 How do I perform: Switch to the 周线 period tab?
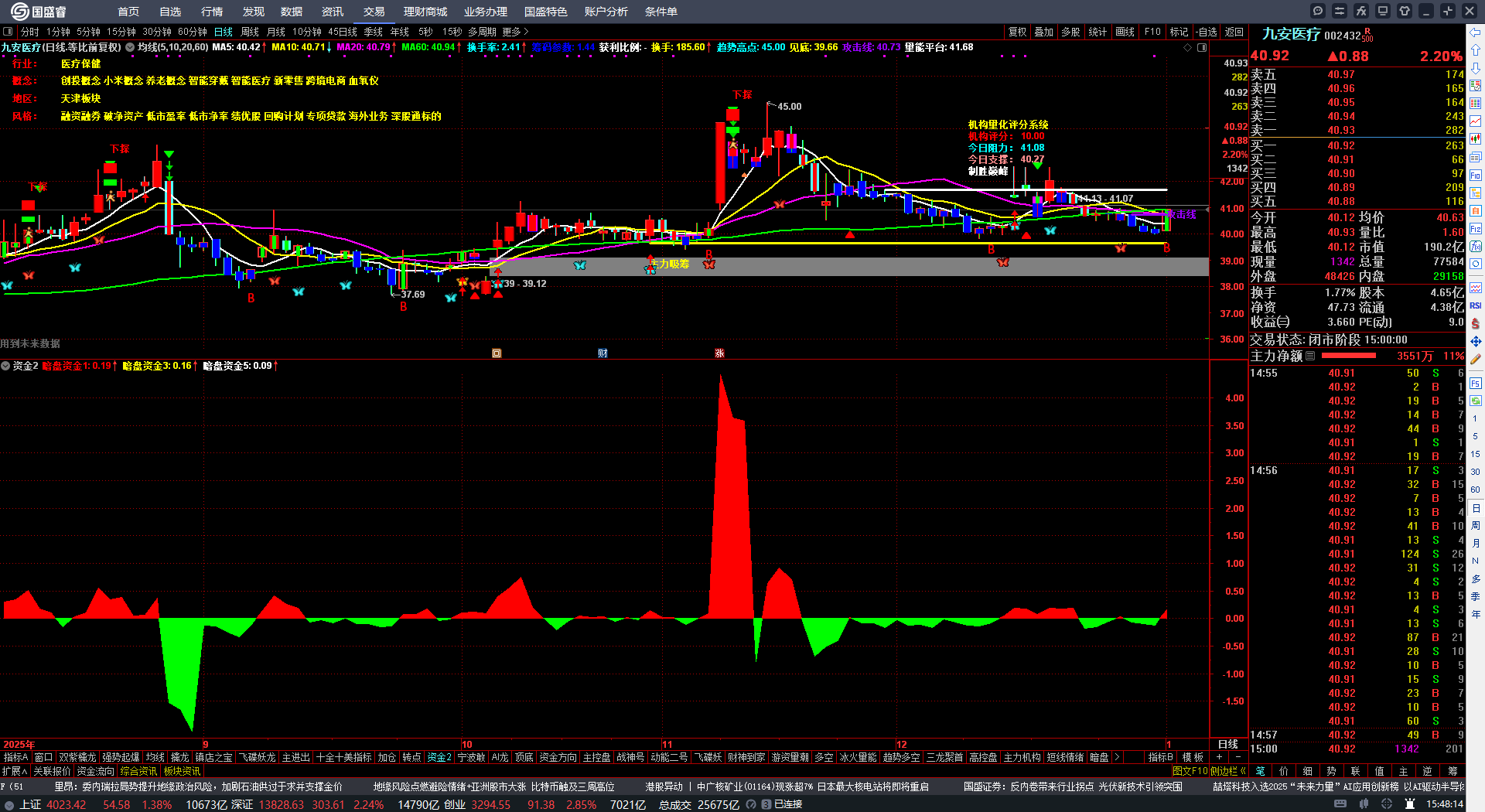250,32
